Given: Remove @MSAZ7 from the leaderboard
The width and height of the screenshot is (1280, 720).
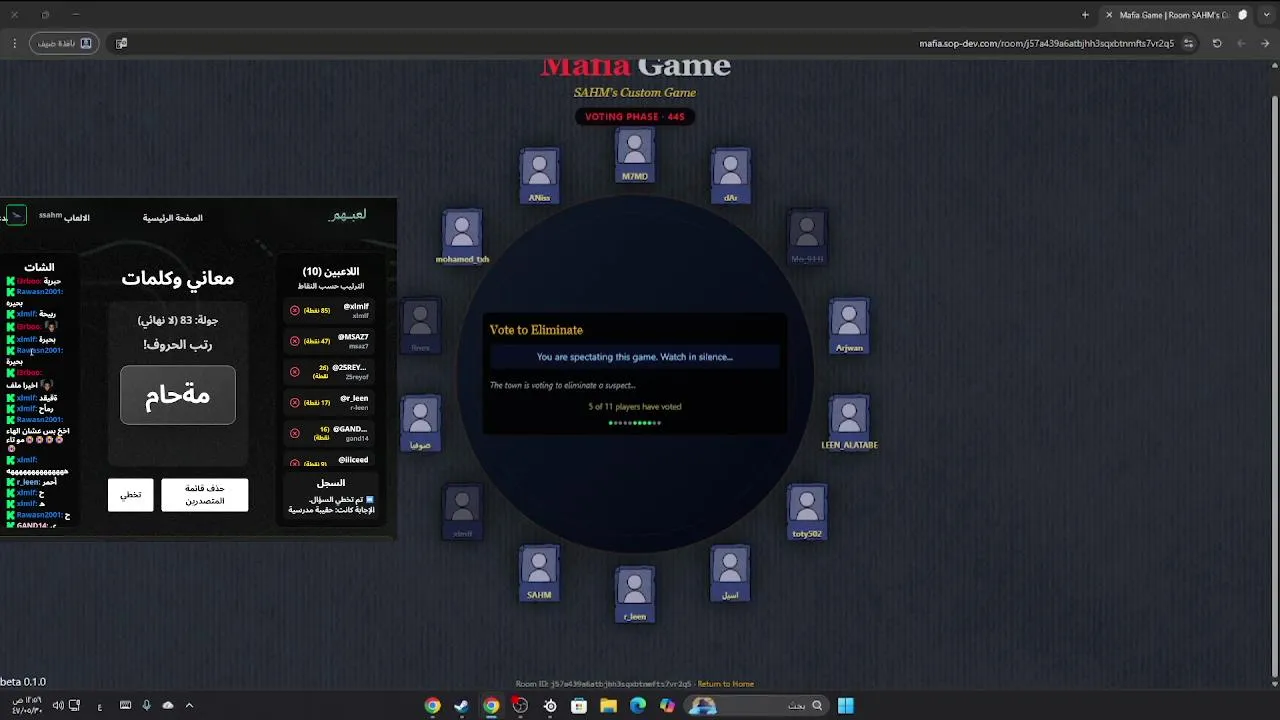Looking at the screenshot, I should click(x=295, y=341).
